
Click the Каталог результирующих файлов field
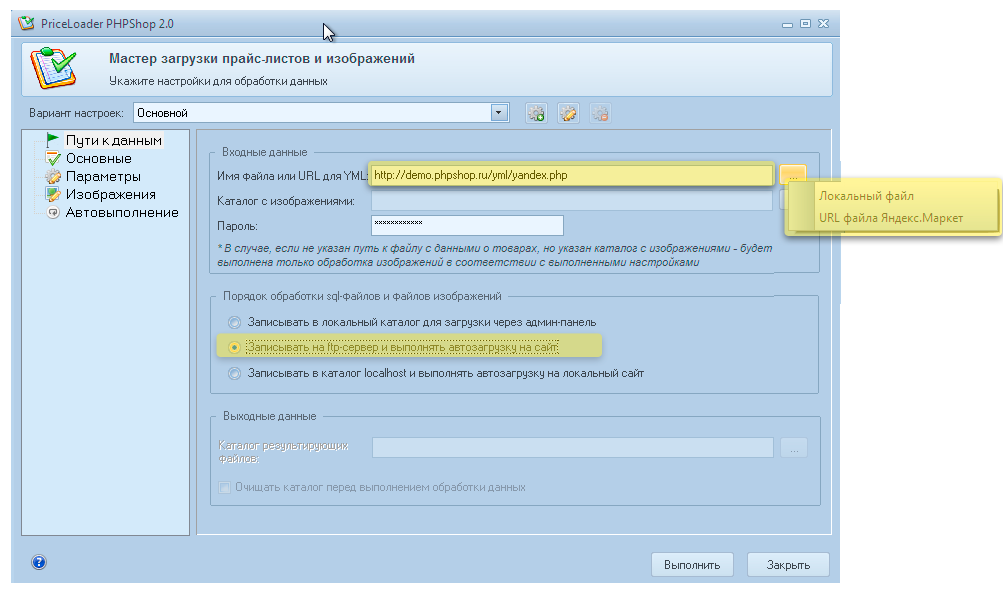click(x=573, y=448)
